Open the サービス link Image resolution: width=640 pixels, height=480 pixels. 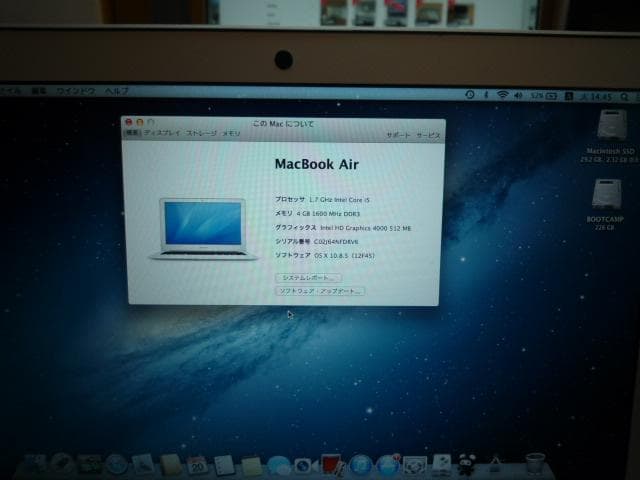(428, 135)
